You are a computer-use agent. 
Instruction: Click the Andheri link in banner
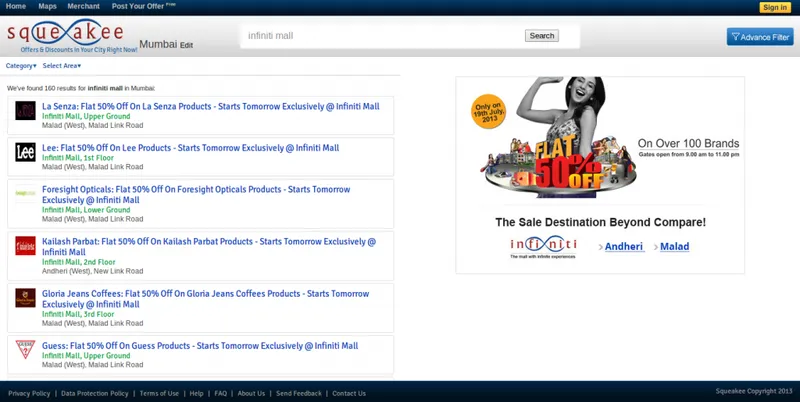click(624, 246)
